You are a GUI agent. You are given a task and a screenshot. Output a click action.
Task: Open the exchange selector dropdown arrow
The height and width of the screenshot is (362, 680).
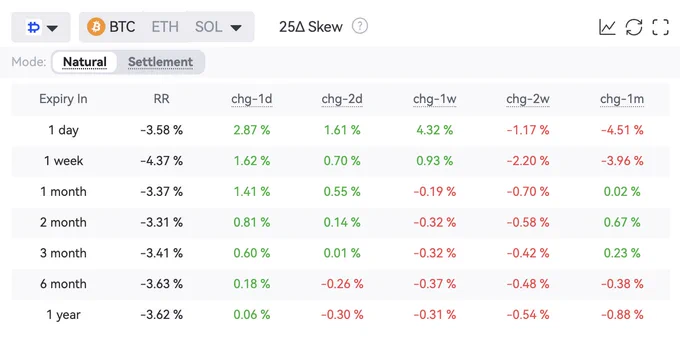tap(52, 28)
